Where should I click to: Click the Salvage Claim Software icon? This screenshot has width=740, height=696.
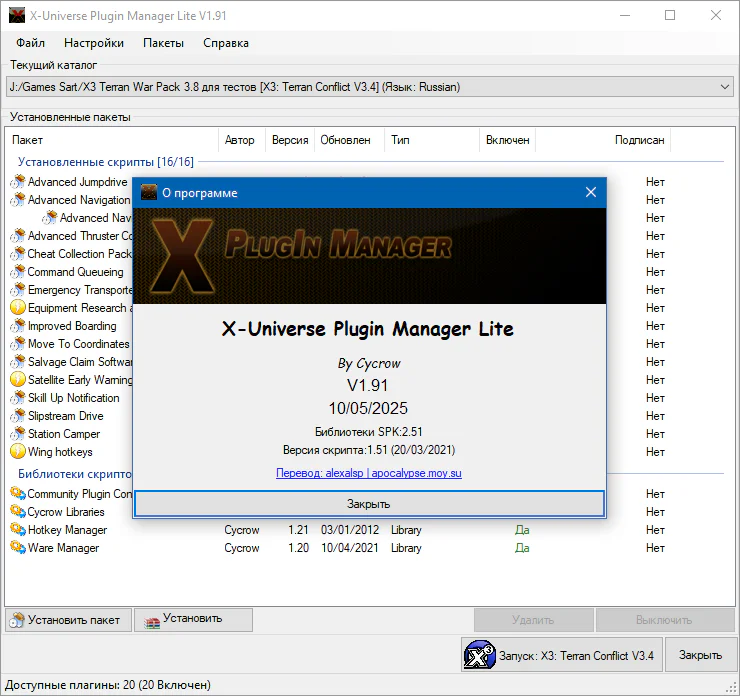click(x=17, y=361)
